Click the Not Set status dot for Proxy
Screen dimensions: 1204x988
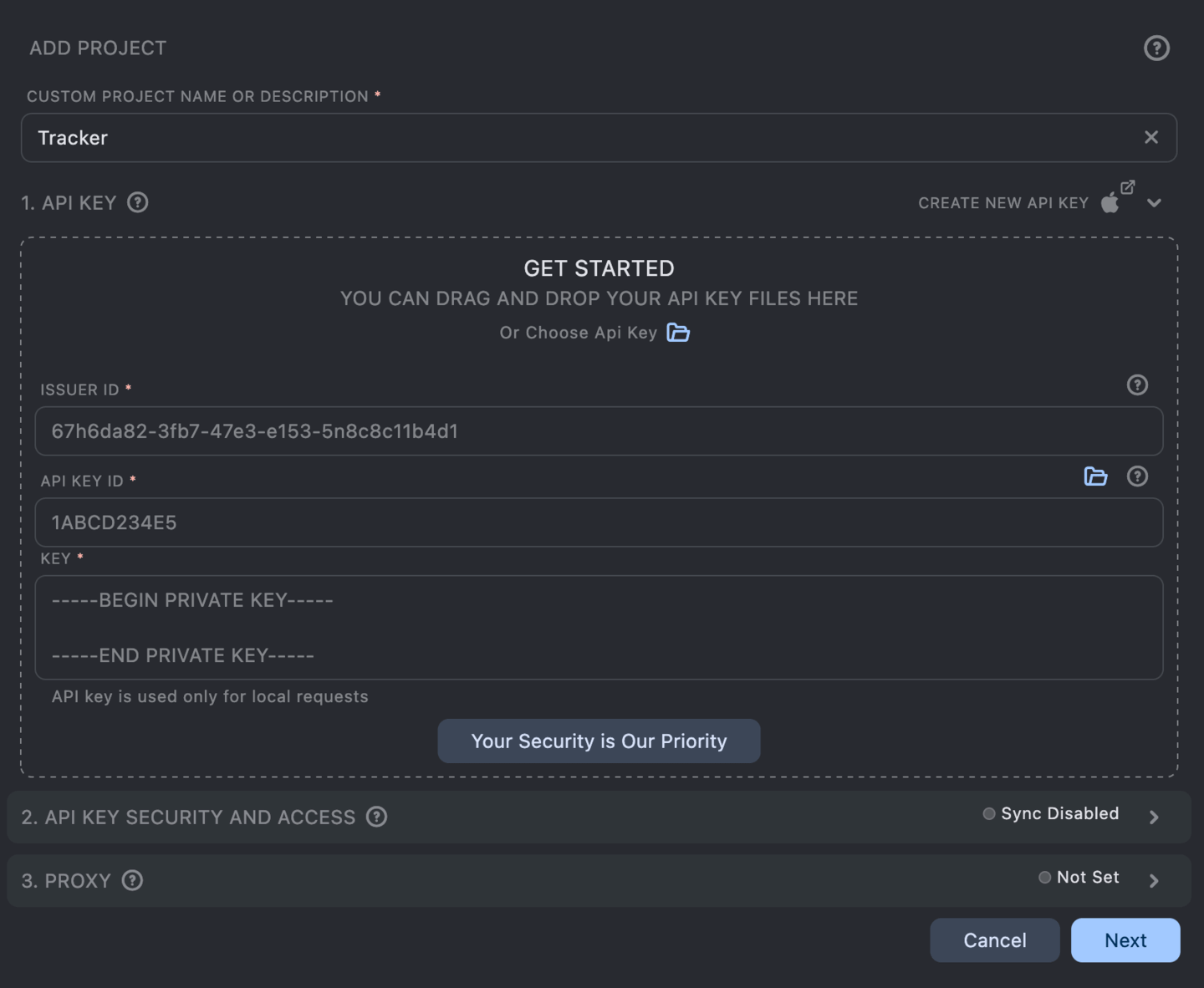(1044, 877)
